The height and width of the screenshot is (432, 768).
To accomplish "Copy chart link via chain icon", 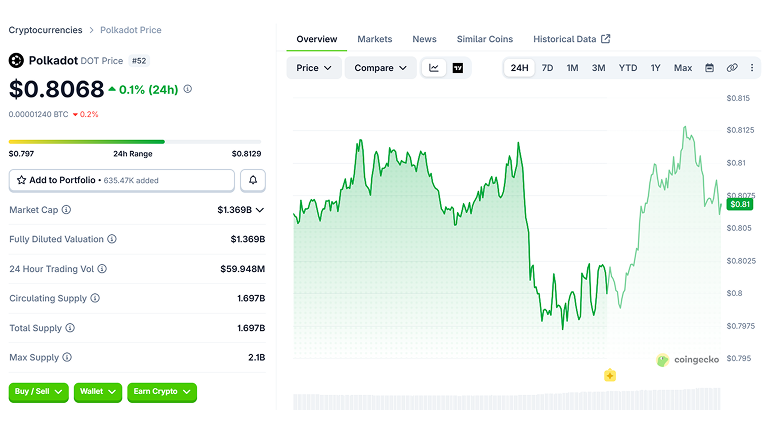I will pos(732,68).
